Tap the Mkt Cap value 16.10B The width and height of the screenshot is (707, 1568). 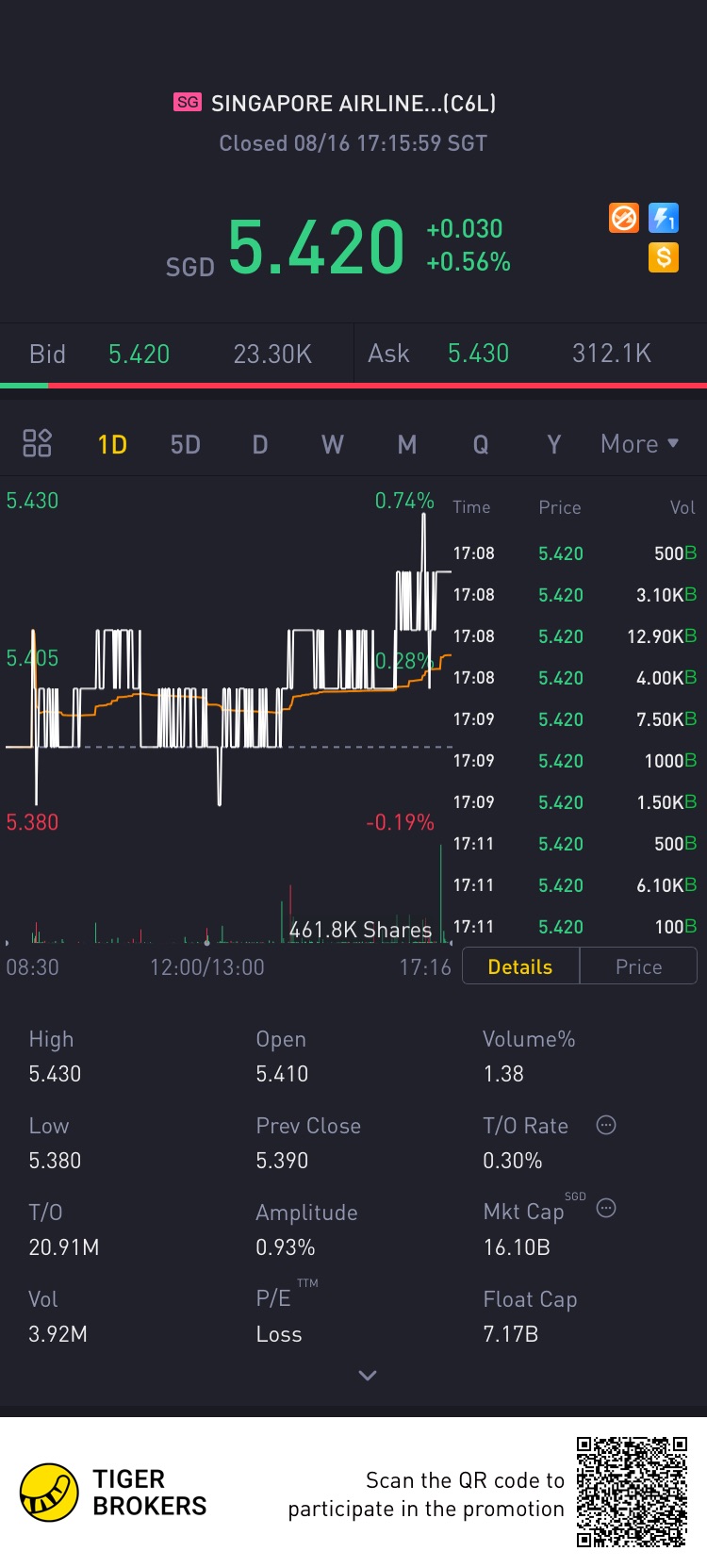[x=517, y=1247]
